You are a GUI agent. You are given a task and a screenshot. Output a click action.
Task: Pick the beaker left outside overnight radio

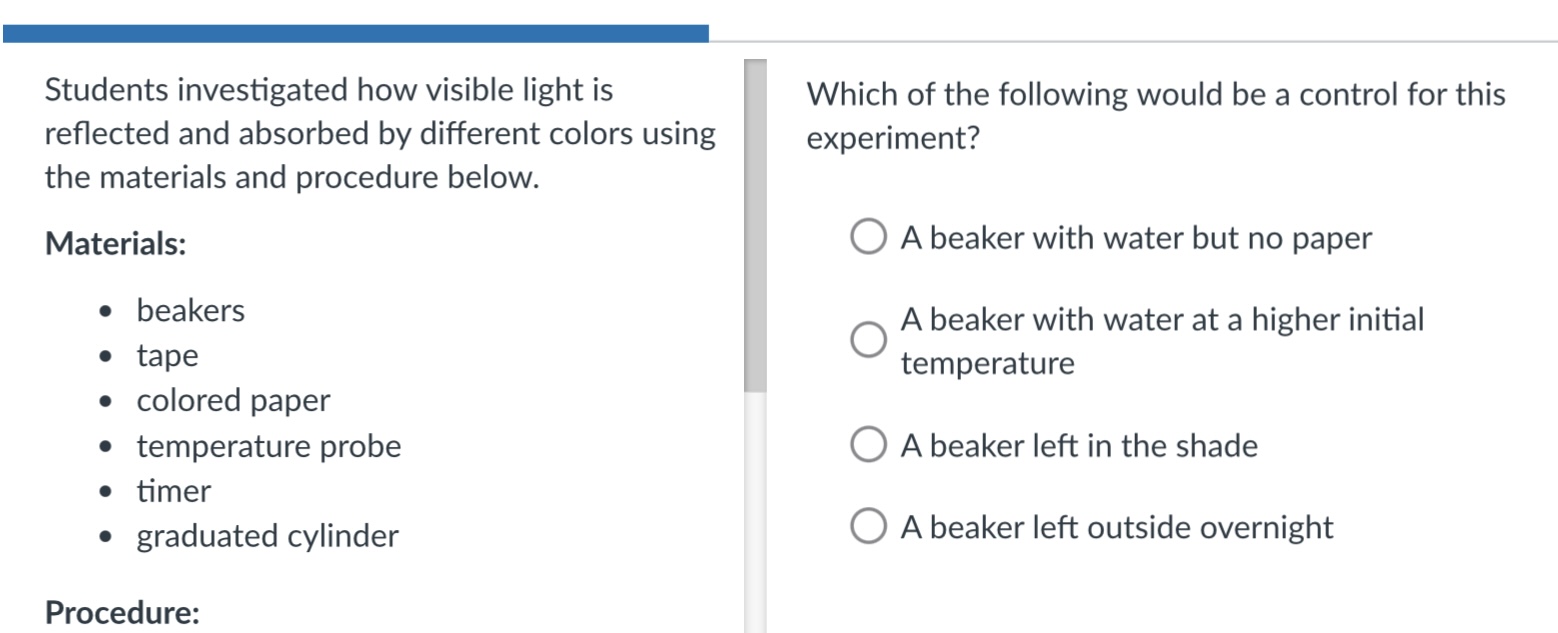(867, 527)
